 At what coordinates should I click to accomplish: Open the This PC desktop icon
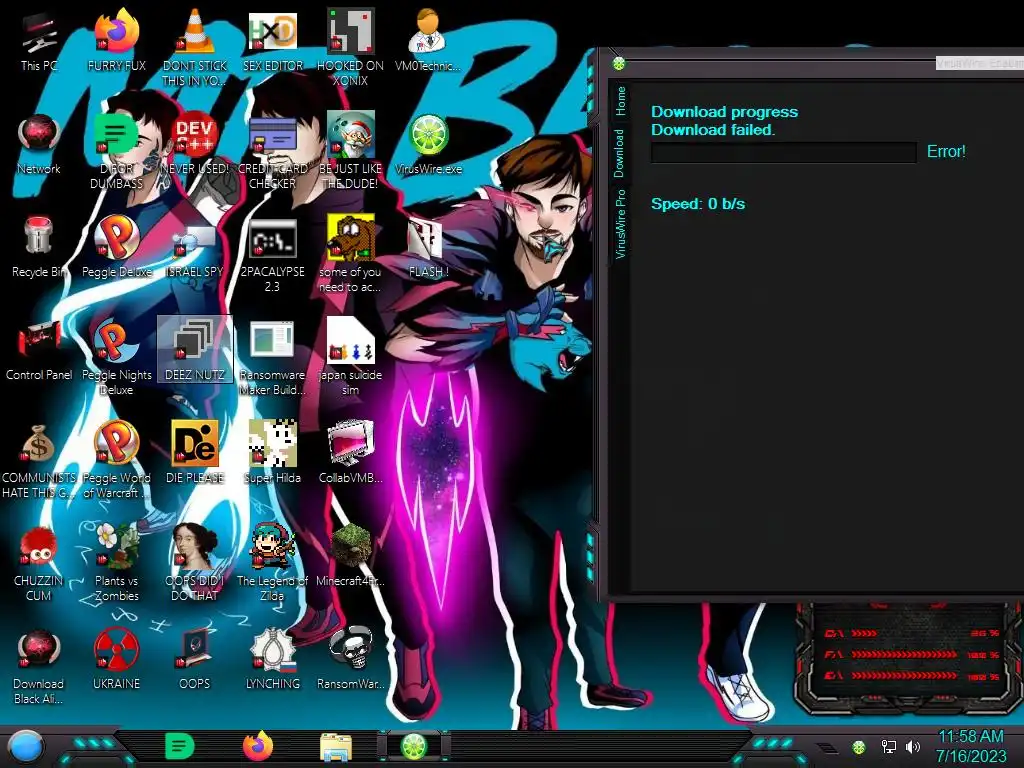(39, 39)
